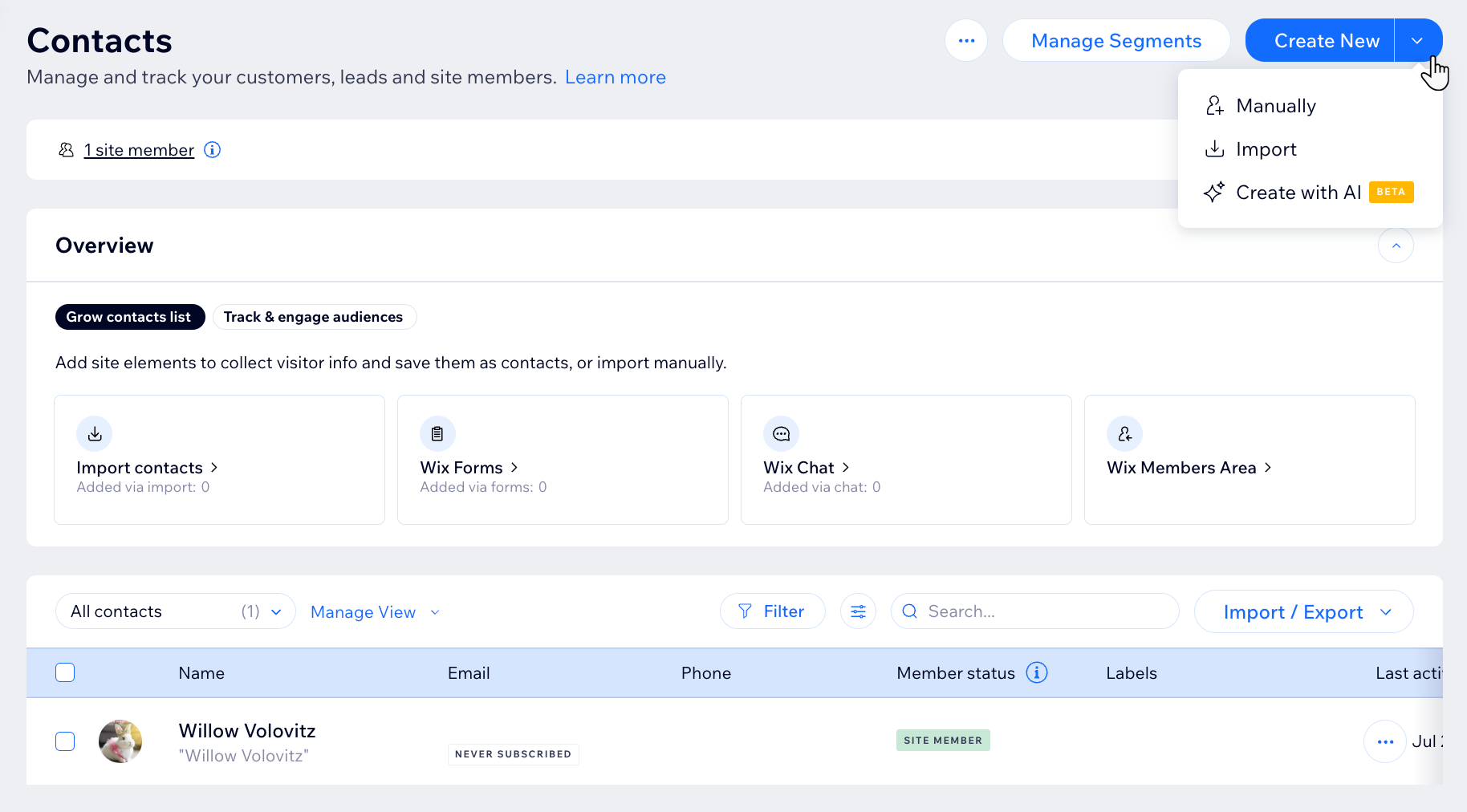1467x812 pixels.
Task: Select the Grow contacts list tab
Action: (128, 317)
